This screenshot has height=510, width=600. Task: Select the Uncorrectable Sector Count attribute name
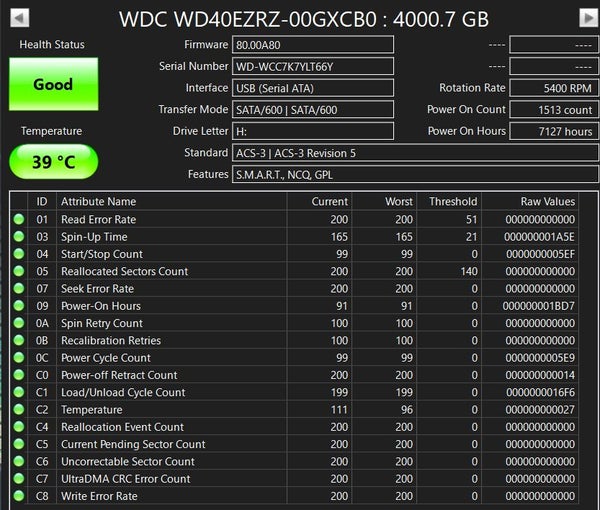pyautogui.click(x=128, y=461)
